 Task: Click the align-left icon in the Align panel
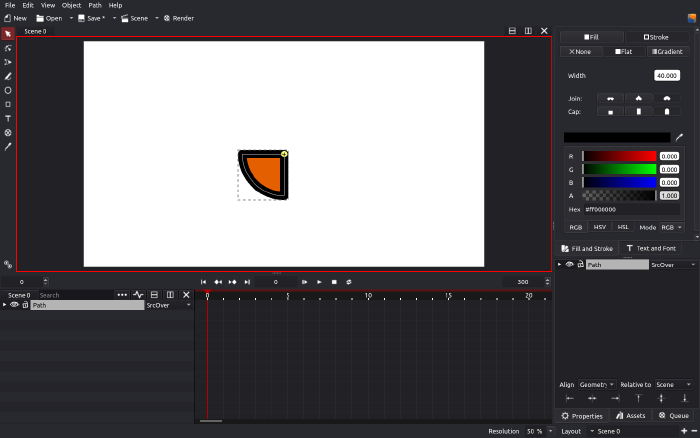coord(570,398)
